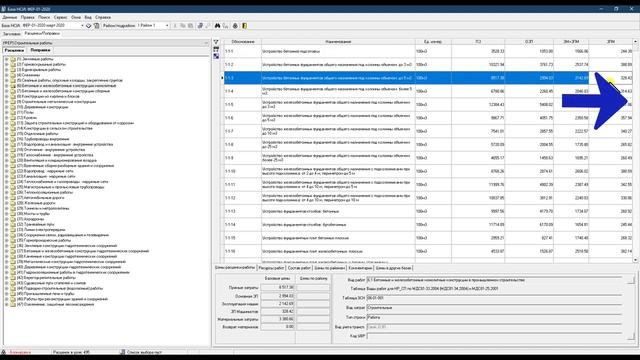The image size is (640, 360).
Task: Select (15) Отделочные работы in the tree
Action: [38, 133]
